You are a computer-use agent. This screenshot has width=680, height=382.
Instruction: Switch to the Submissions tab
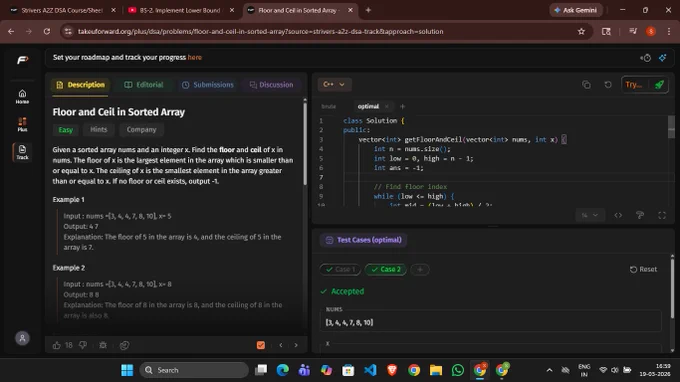coord(208,85)
